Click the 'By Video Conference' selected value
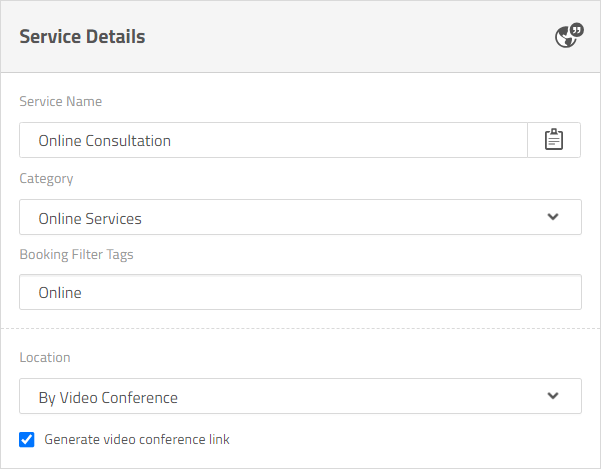Viewport: 601px width, 469px height. tap(108, 397)
